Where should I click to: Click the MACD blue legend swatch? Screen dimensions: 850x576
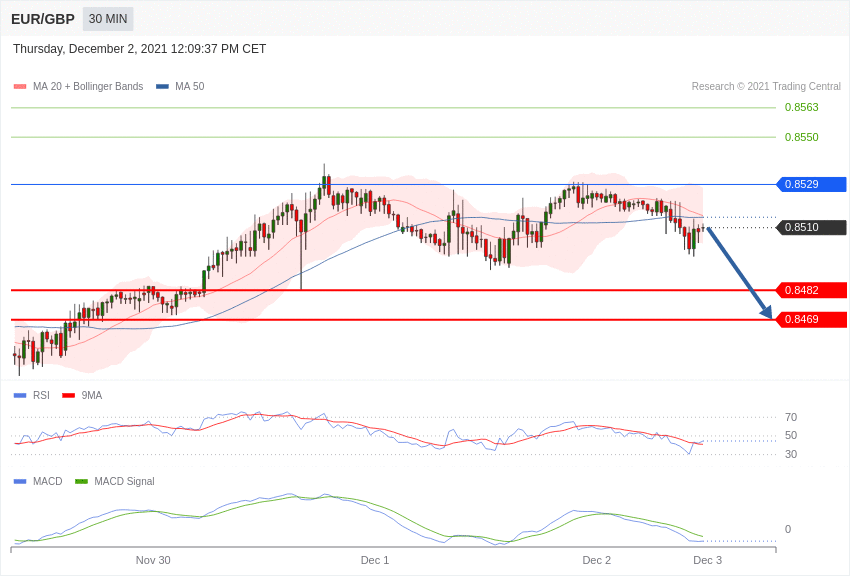click(20, 482)
